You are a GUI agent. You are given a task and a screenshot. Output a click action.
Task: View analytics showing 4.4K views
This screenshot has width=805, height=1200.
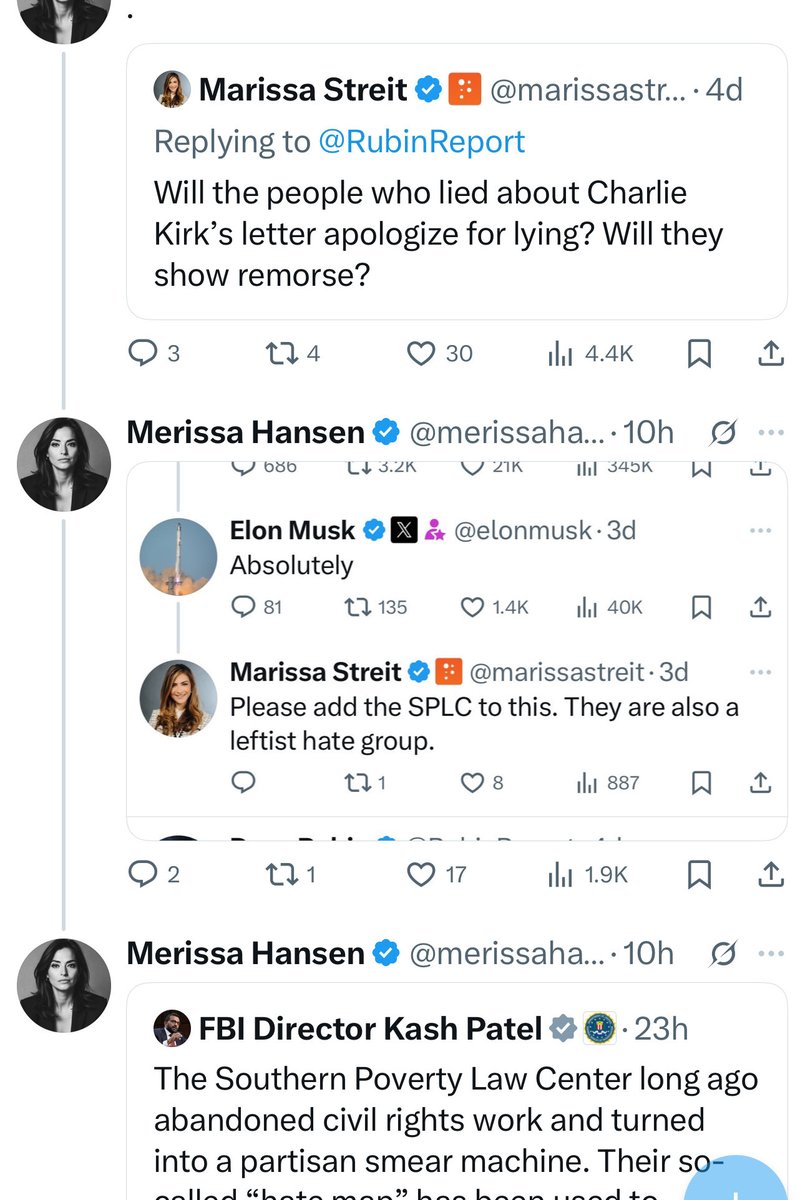pyautogui.click(x=590, y=353)
